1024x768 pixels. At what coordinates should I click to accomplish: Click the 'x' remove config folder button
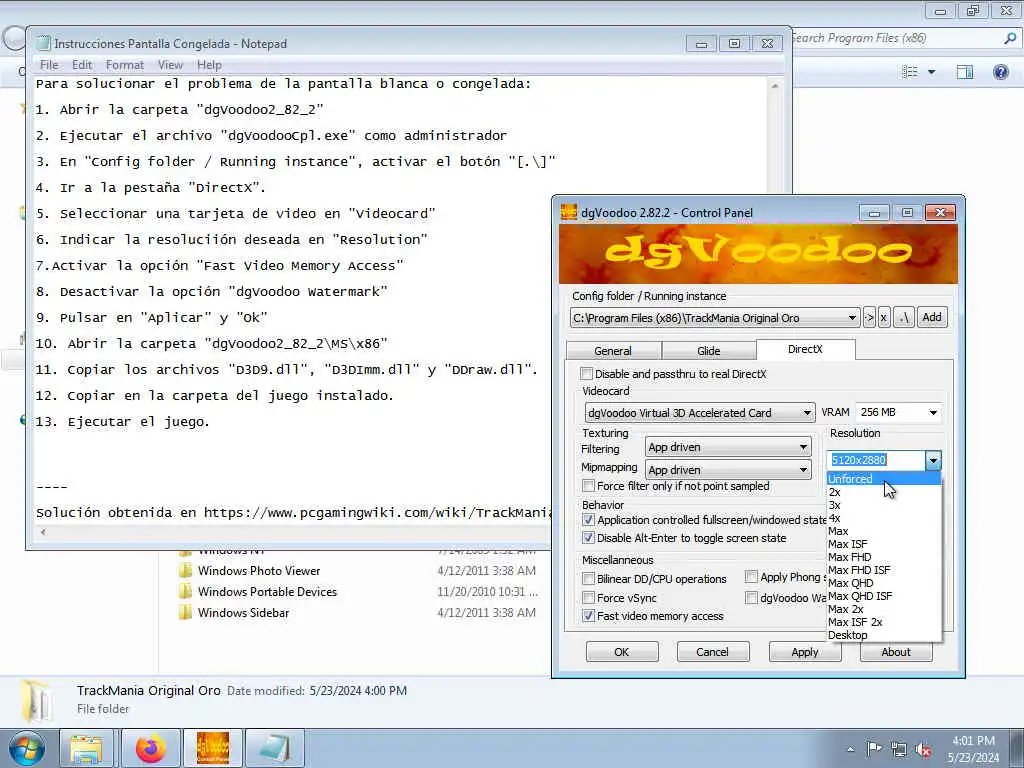coord(884,318)
